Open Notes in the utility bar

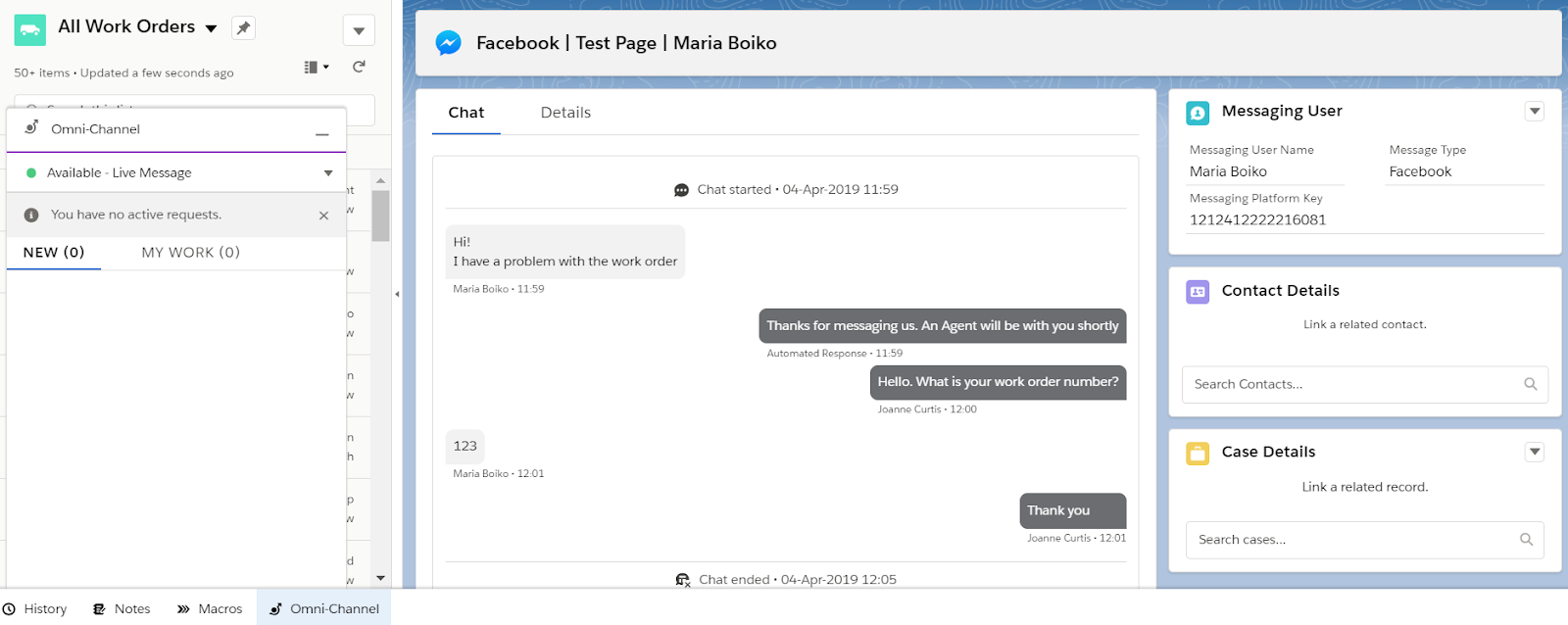[122, 608]
